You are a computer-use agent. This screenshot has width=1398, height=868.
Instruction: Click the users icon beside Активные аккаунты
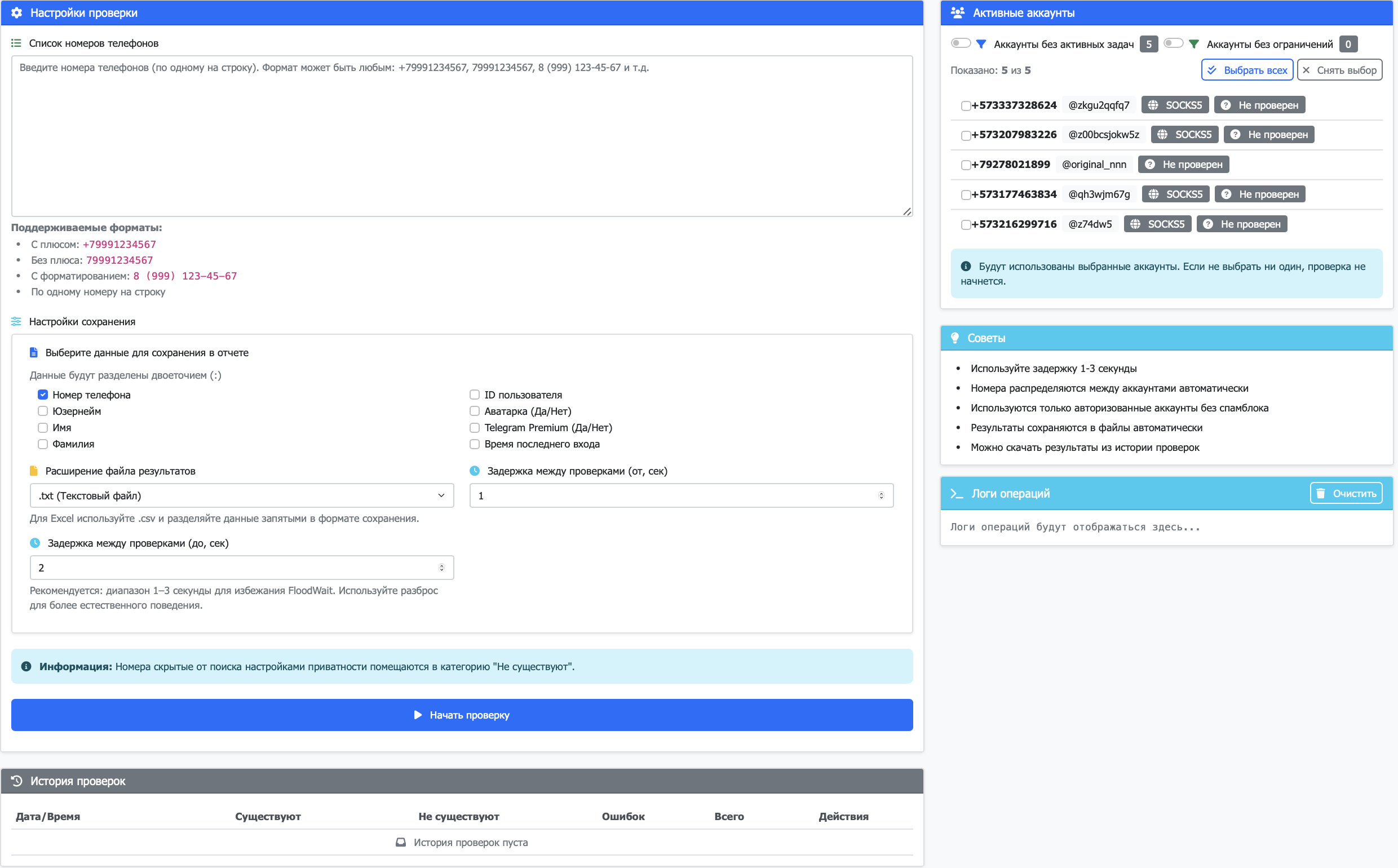[x=957, y=12]
